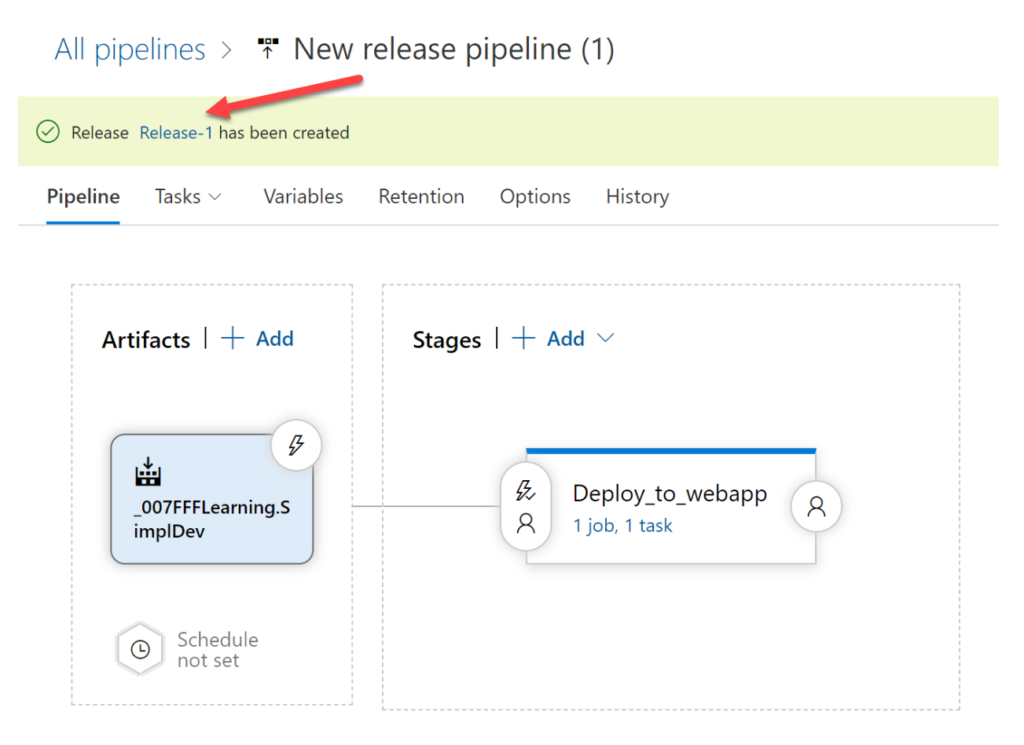Viewport: 1024px width, 745px height.
Task: Open pre-deployment conditions on Deploy_to_webapp stage
Action: coord(526,506)
